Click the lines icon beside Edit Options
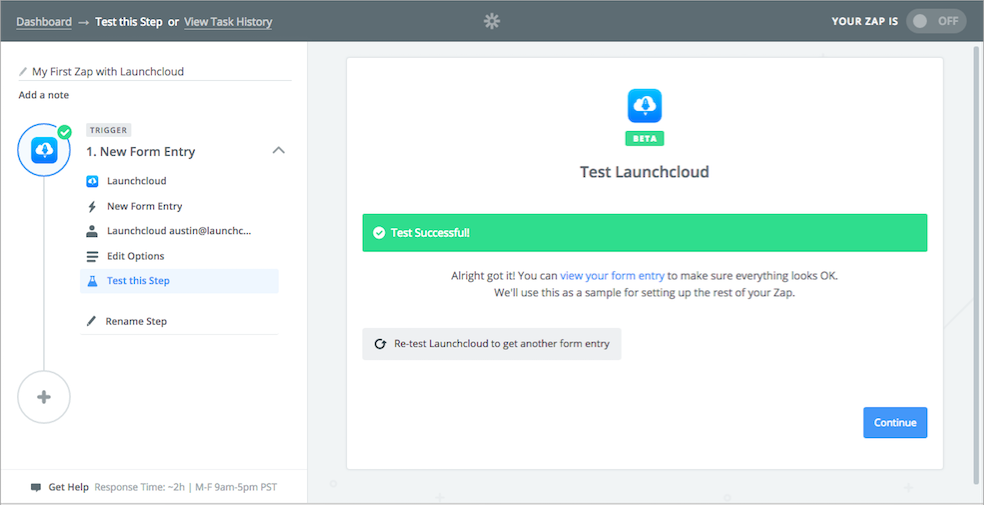Viewport: 984px width, 505px height. point(92,257)
